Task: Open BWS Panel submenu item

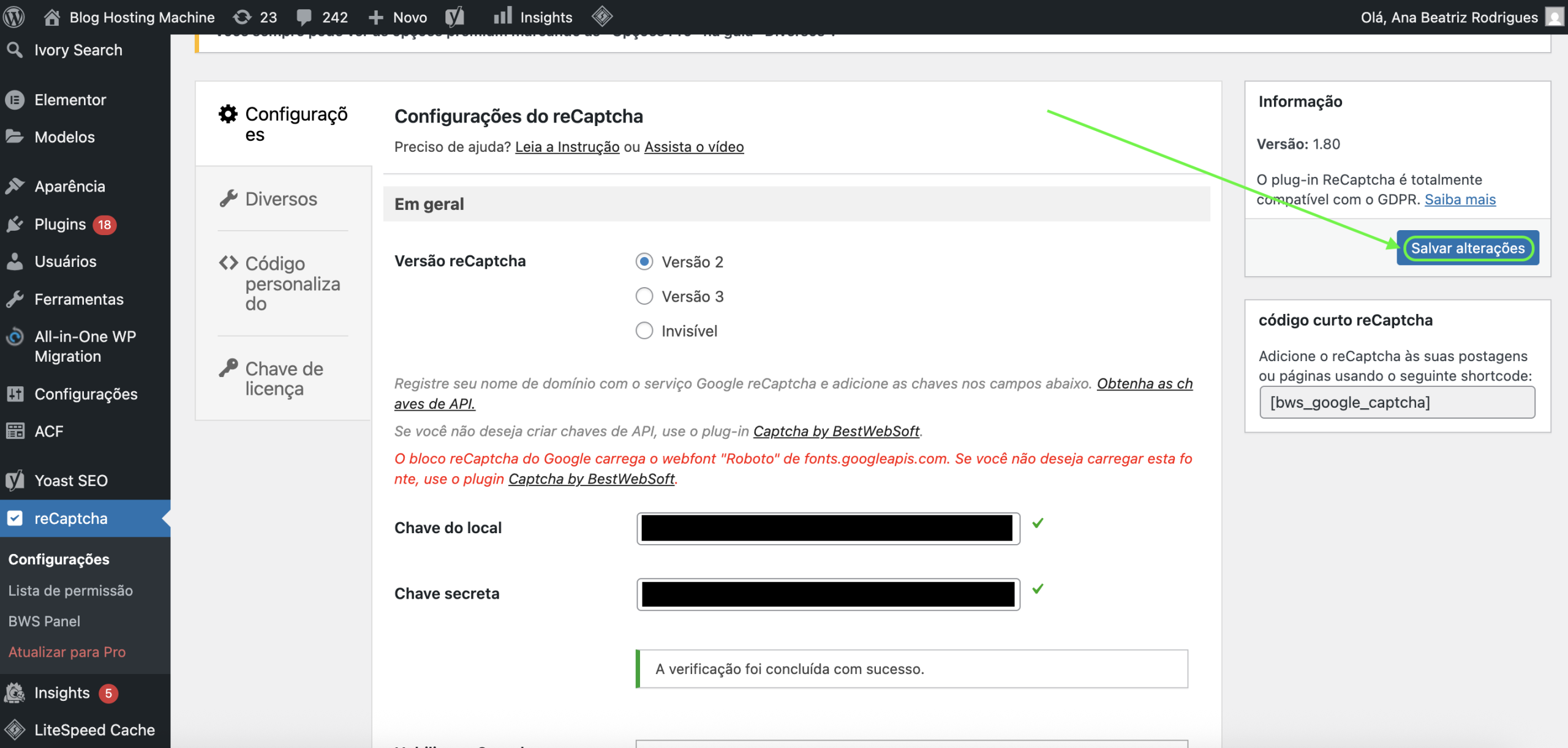Action: (x=44, y=621)
